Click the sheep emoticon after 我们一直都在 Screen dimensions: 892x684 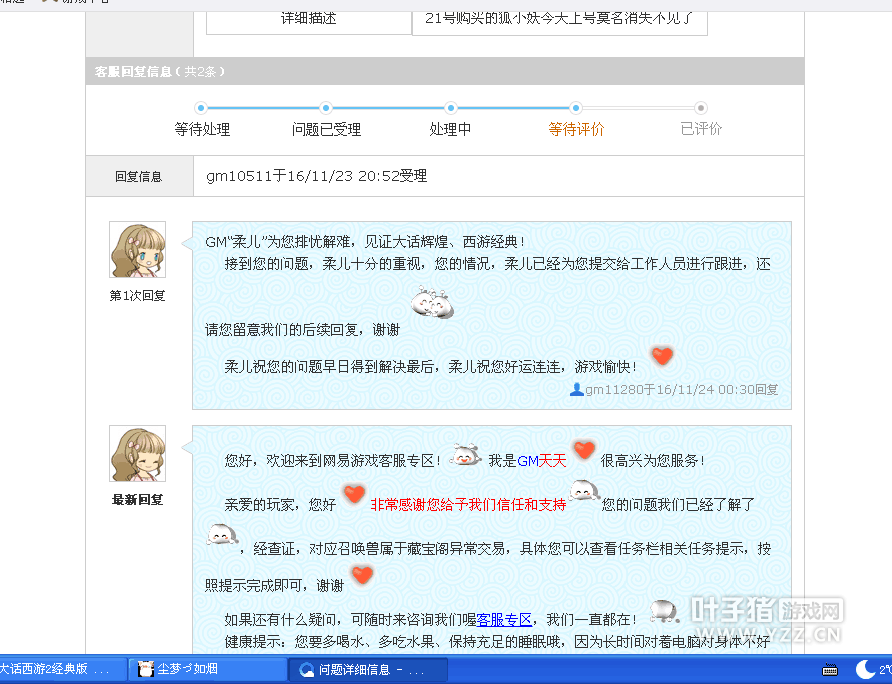[665, 611]
